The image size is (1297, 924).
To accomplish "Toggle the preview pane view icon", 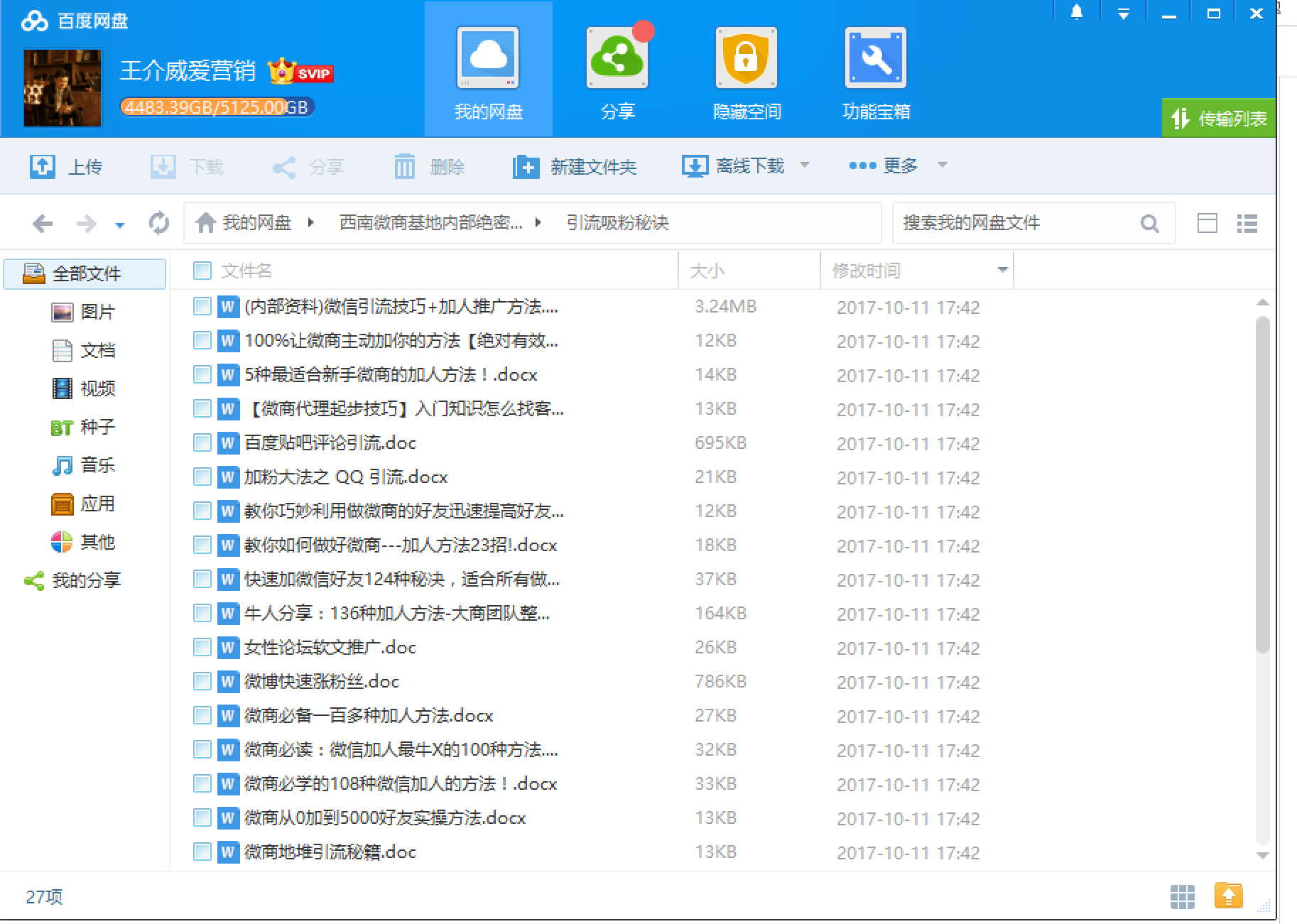I will [1208, 224].
